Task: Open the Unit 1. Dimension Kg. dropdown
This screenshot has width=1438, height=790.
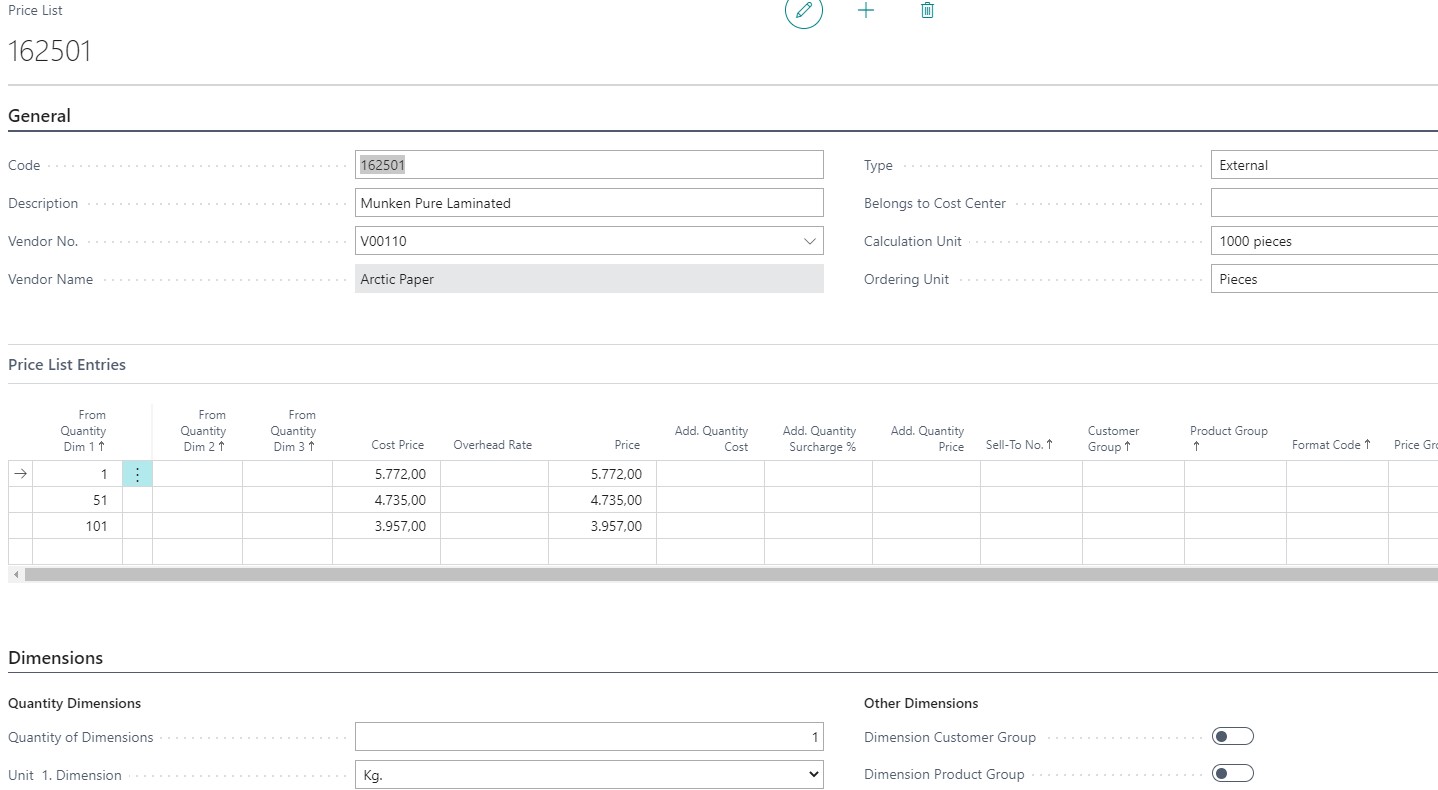Action: click(589, 775)
